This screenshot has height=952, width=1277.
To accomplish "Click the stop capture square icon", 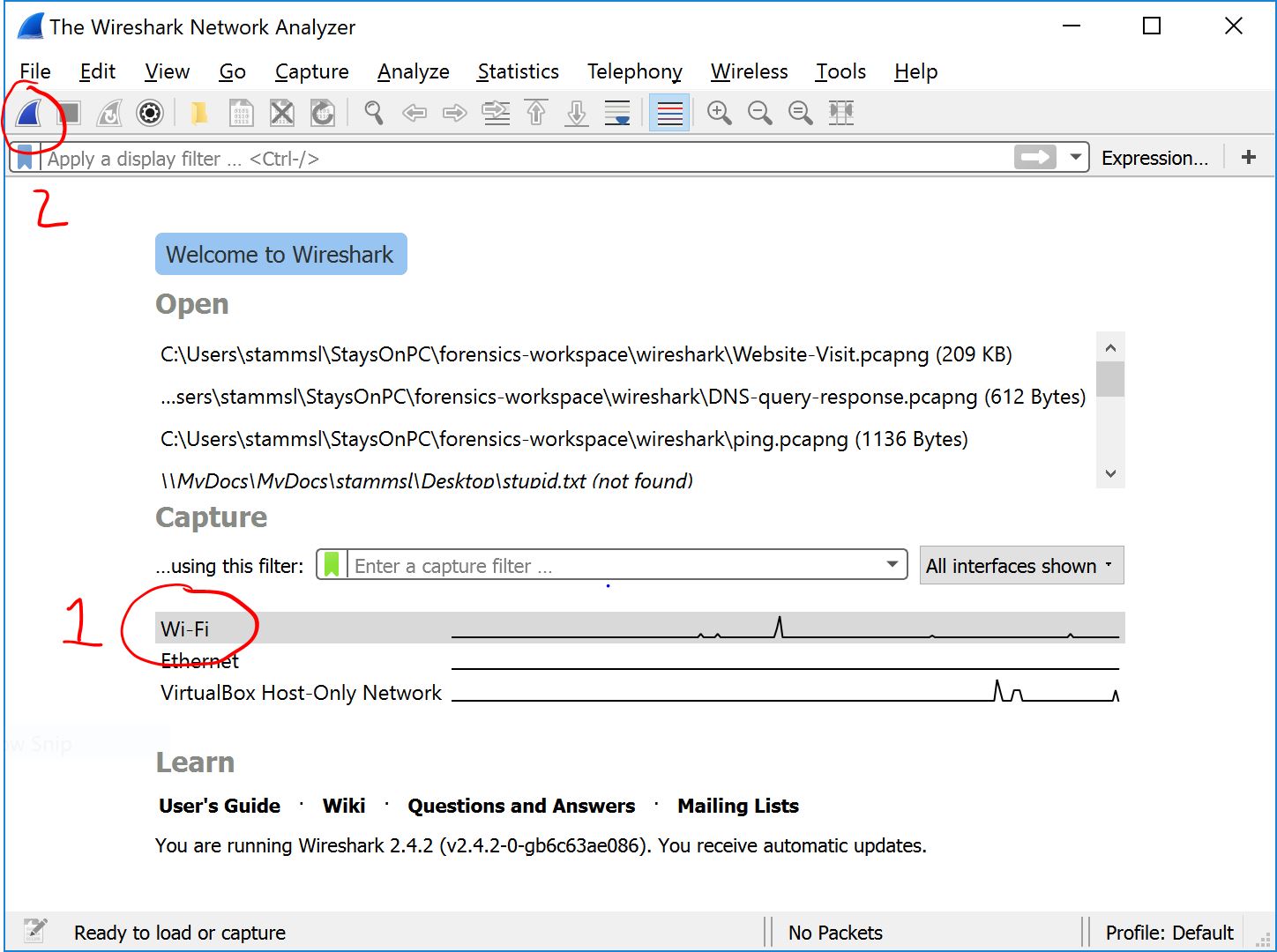I will (69, 113).
